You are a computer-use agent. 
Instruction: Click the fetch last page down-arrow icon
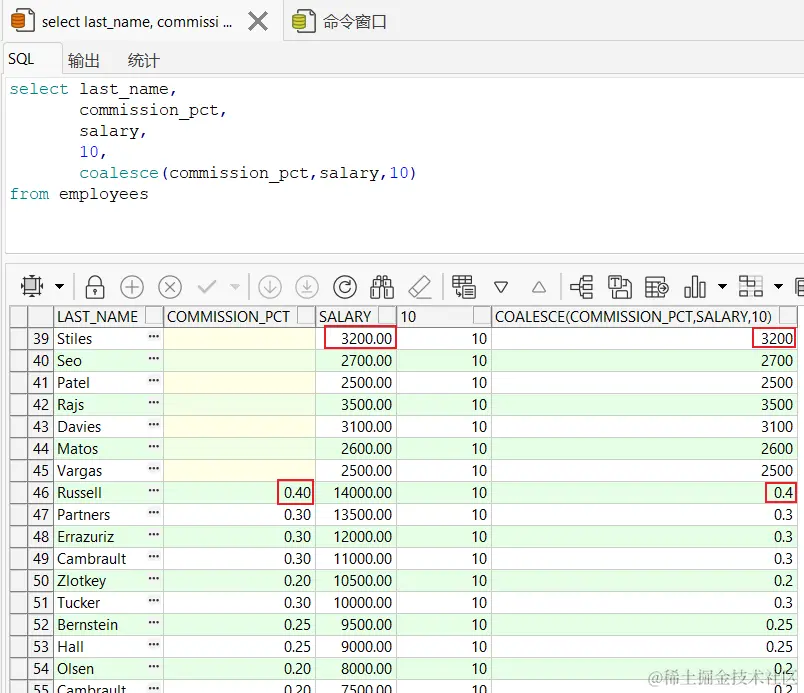[307, 287]
